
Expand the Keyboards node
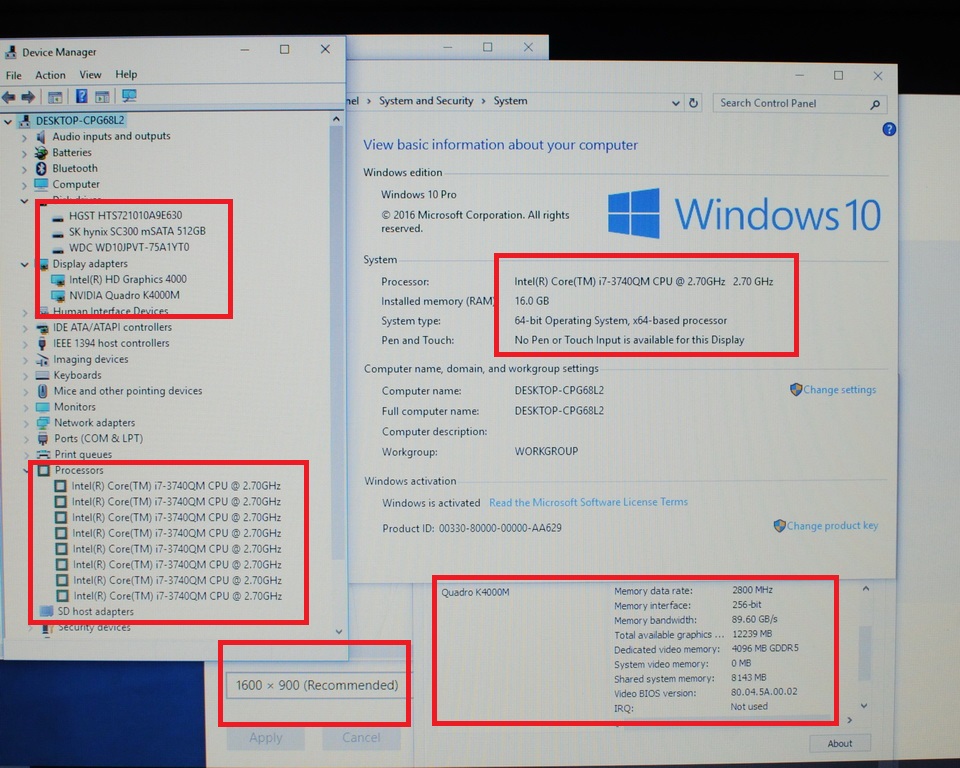(25, 376)
